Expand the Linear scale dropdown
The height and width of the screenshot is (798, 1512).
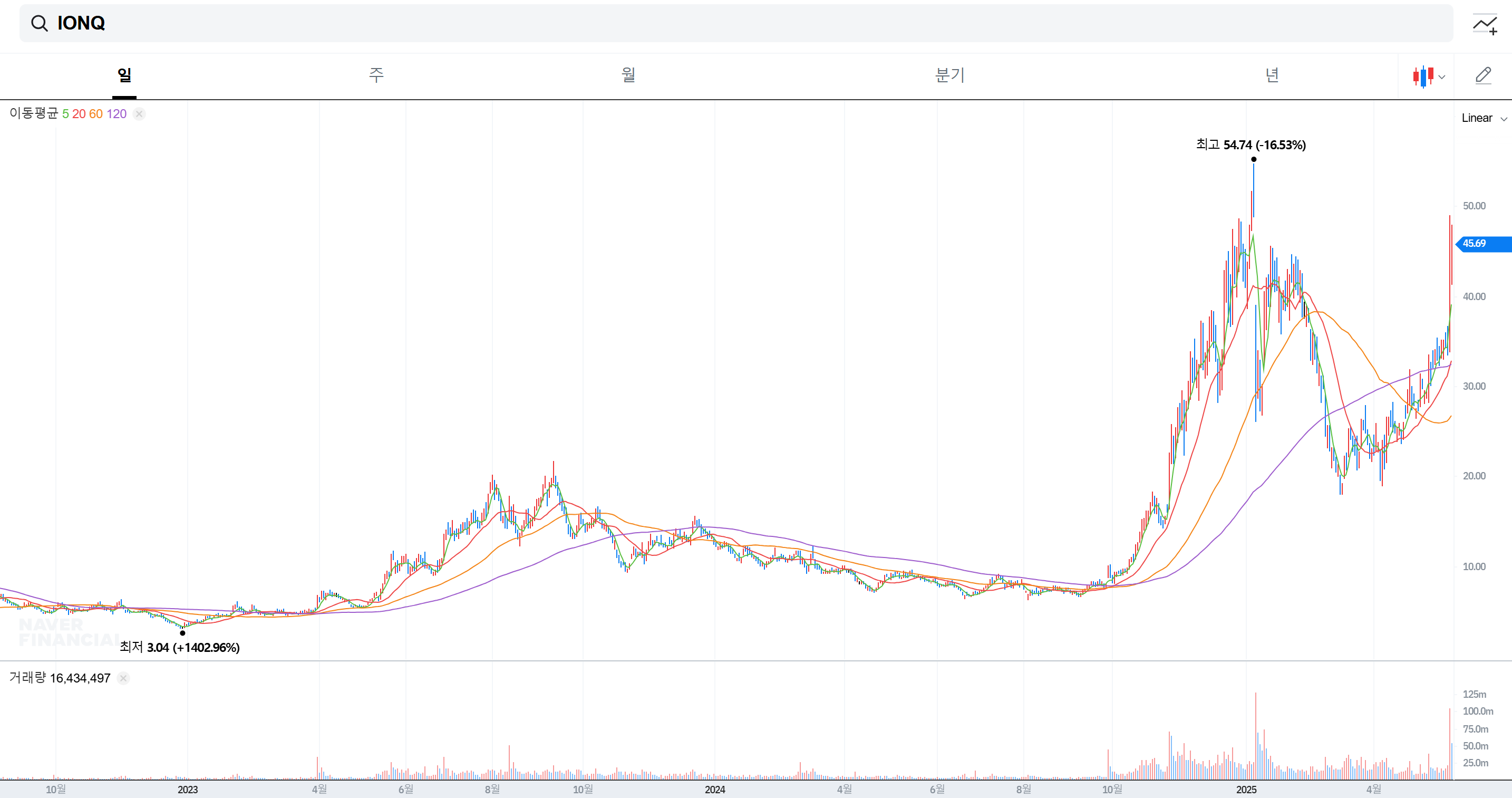pos(1483,118)
